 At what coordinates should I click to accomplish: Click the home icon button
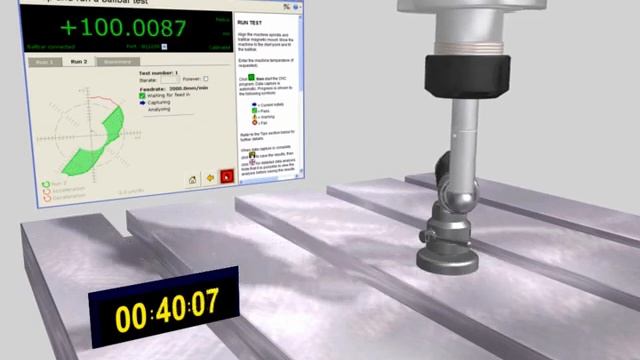pos(193,180)
